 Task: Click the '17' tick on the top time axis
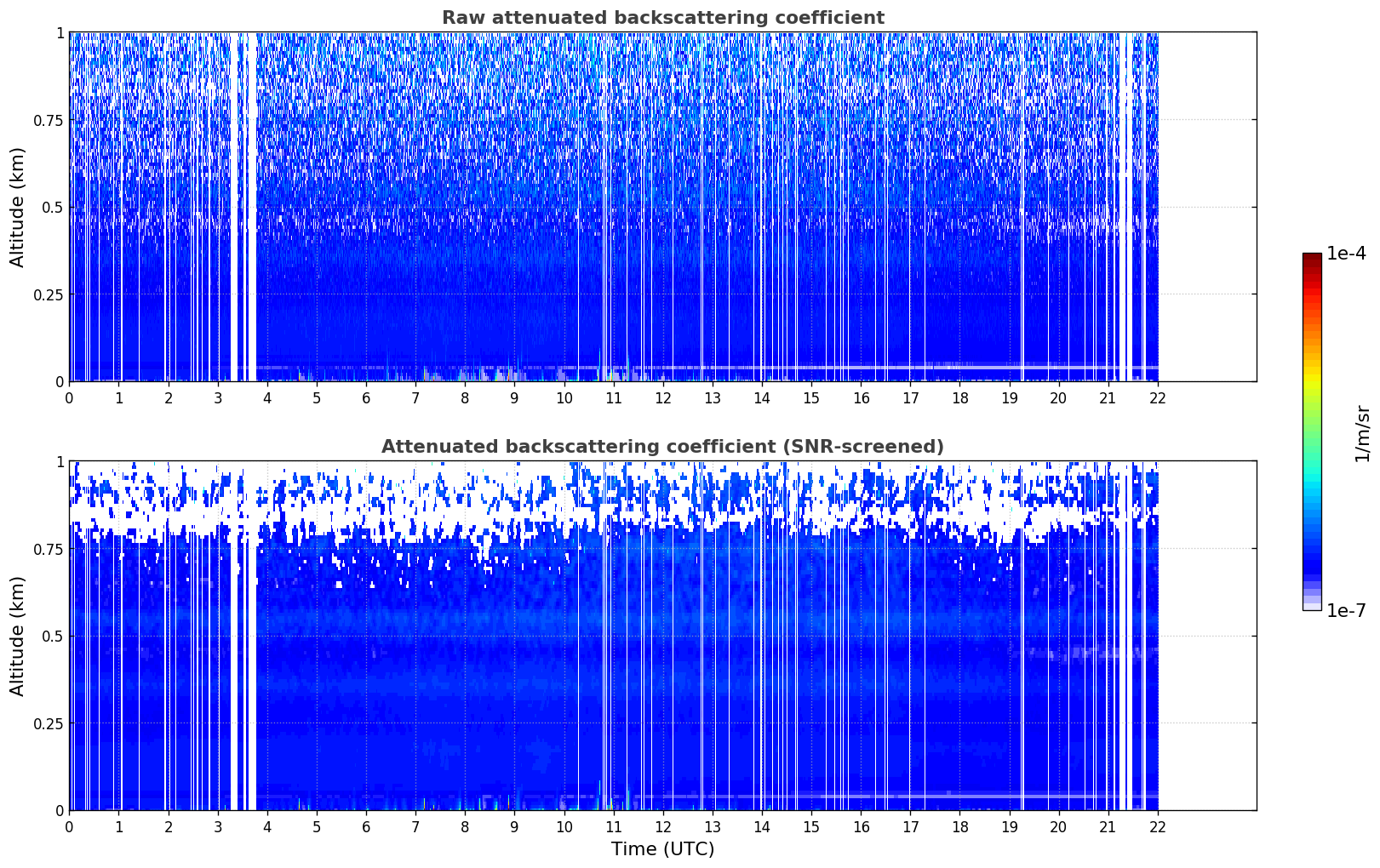(x=910, y=397)
